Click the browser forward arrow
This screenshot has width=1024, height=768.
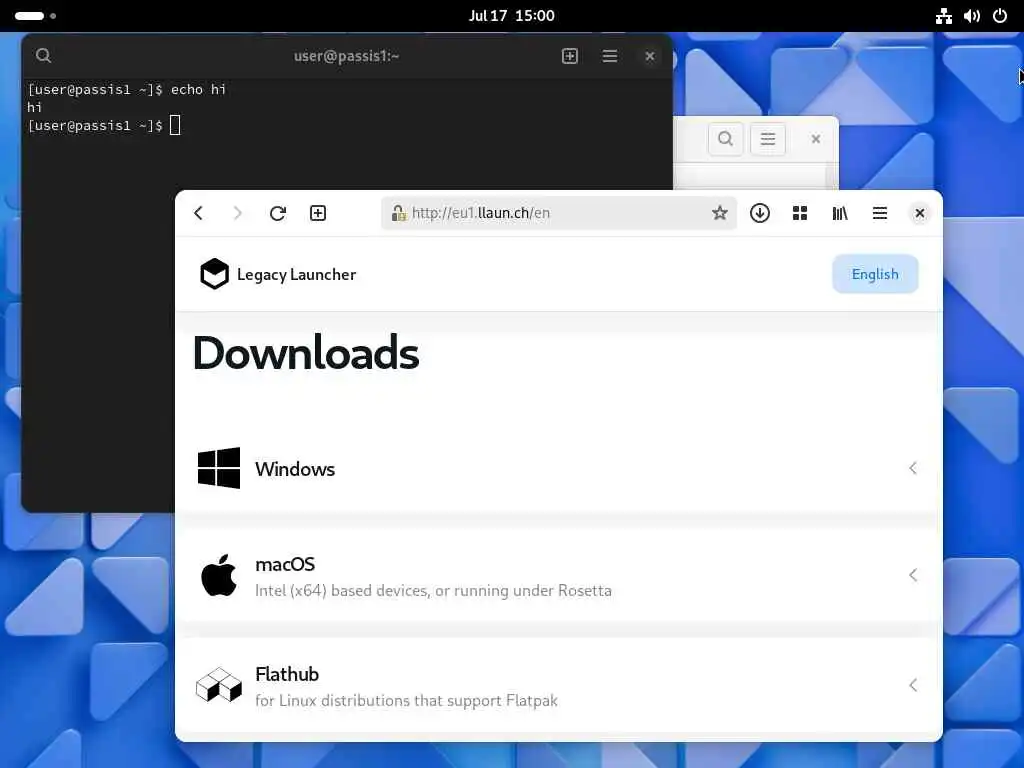(x=238, y=213)
